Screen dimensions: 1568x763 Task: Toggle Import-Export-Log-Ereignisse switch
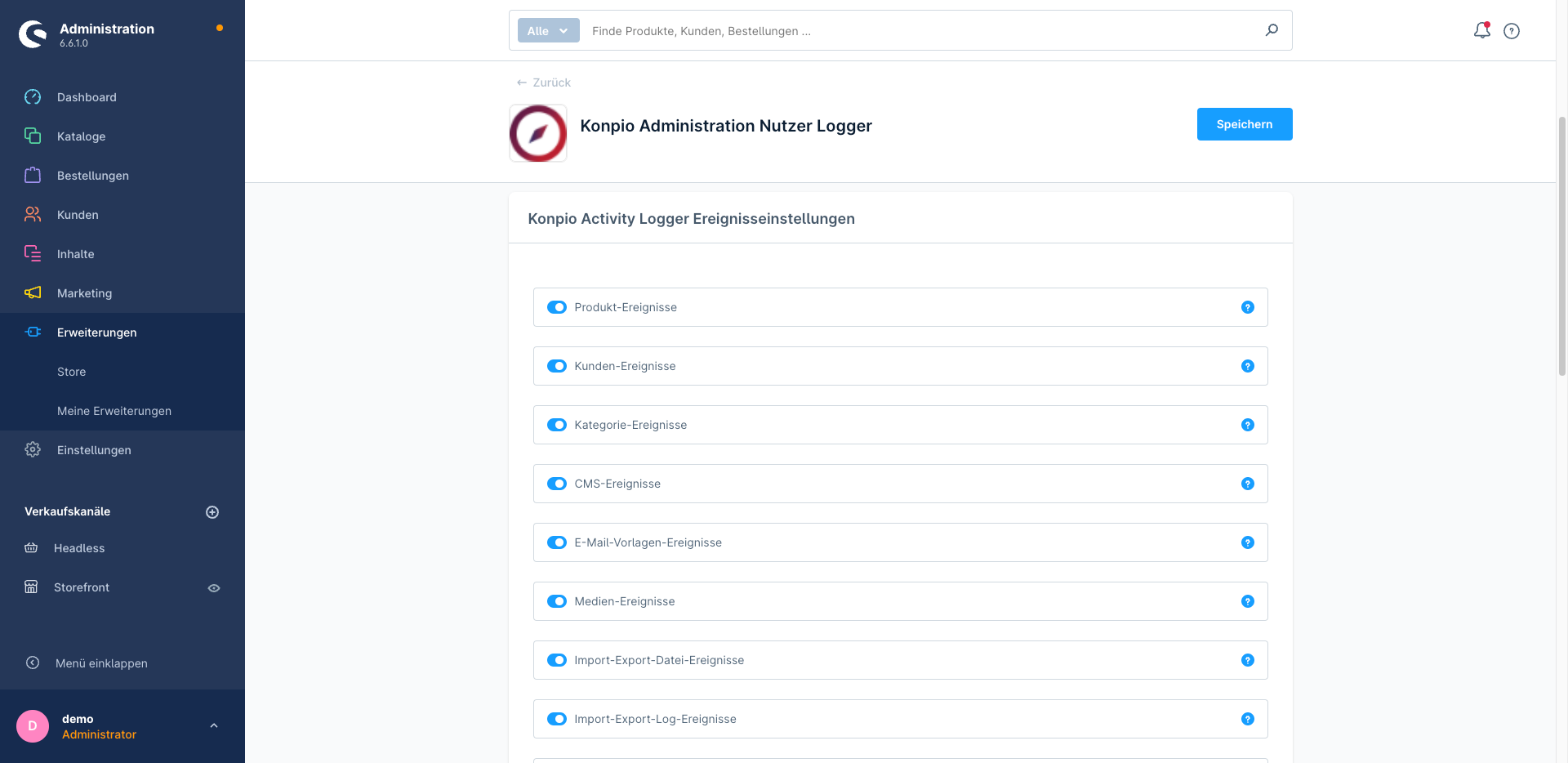(557, 719)
